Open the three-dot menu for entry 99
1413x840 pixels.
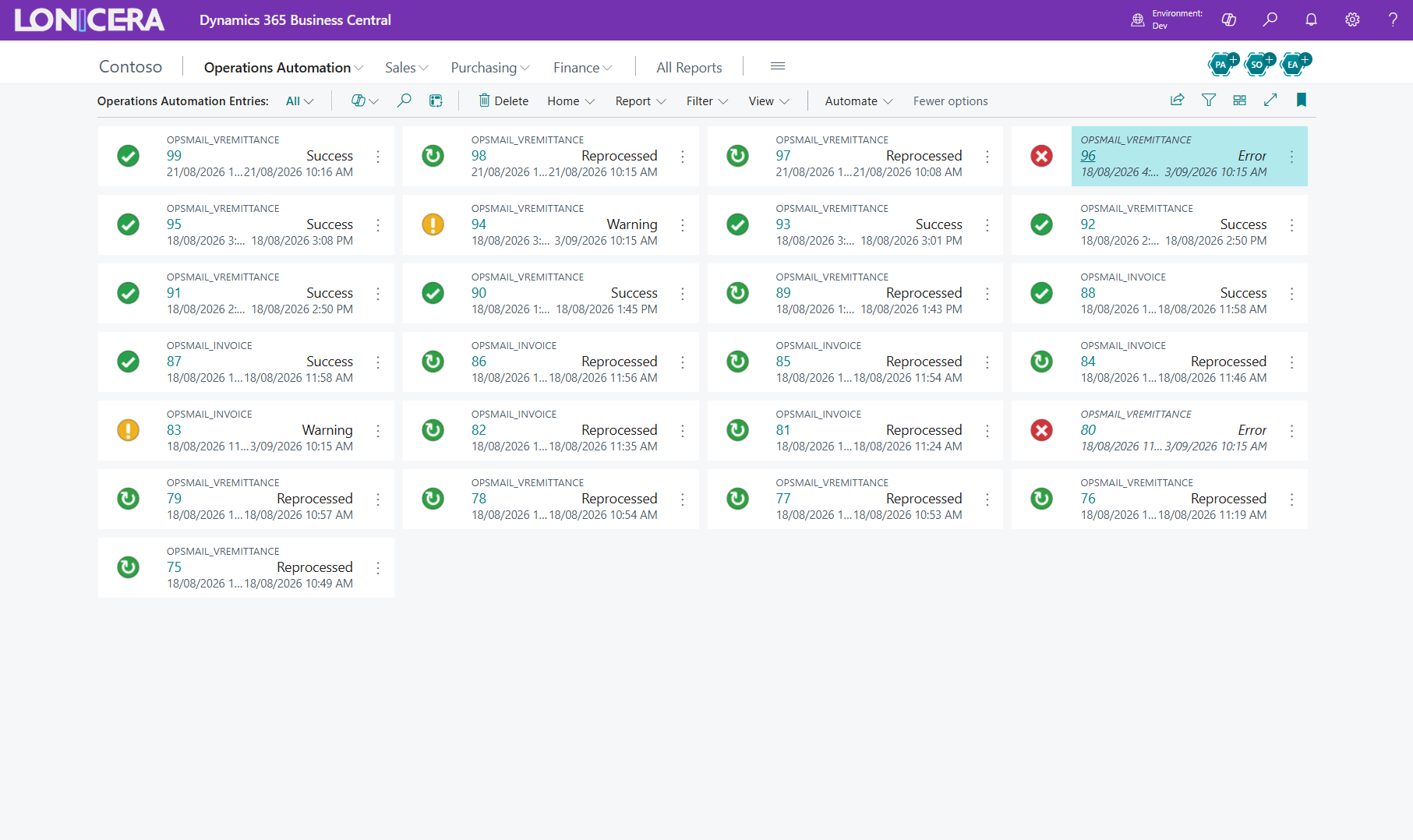coord(378,157)
